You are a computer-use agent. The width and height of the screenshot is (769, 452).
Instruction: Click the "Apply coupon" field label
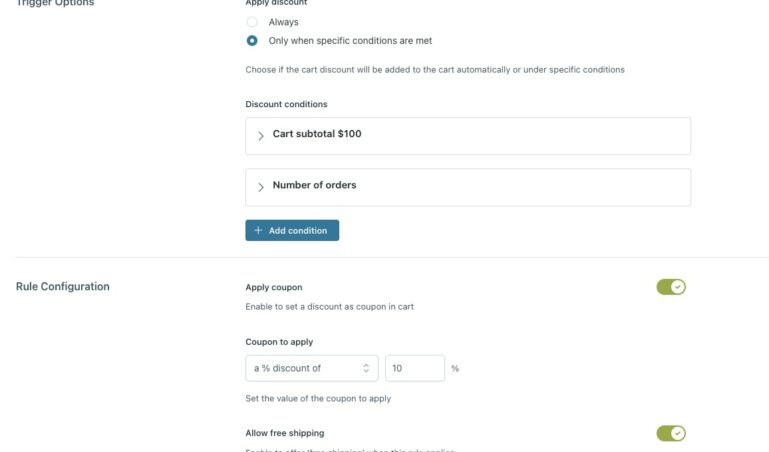[x=273, y=287]
